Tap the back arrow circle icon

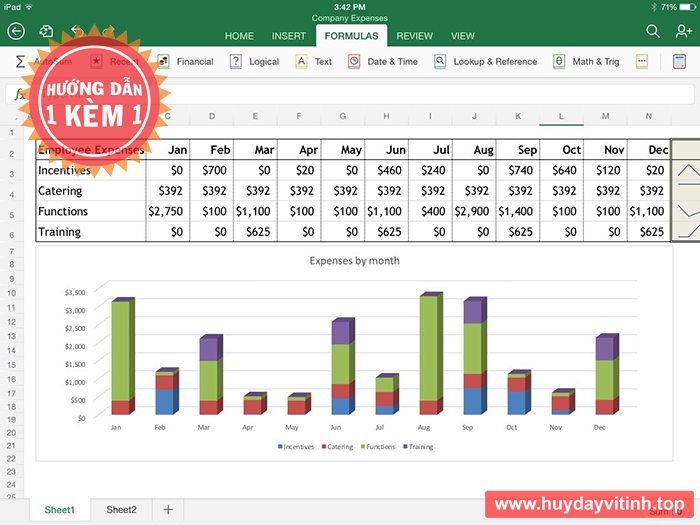click(x=16, y=31)
